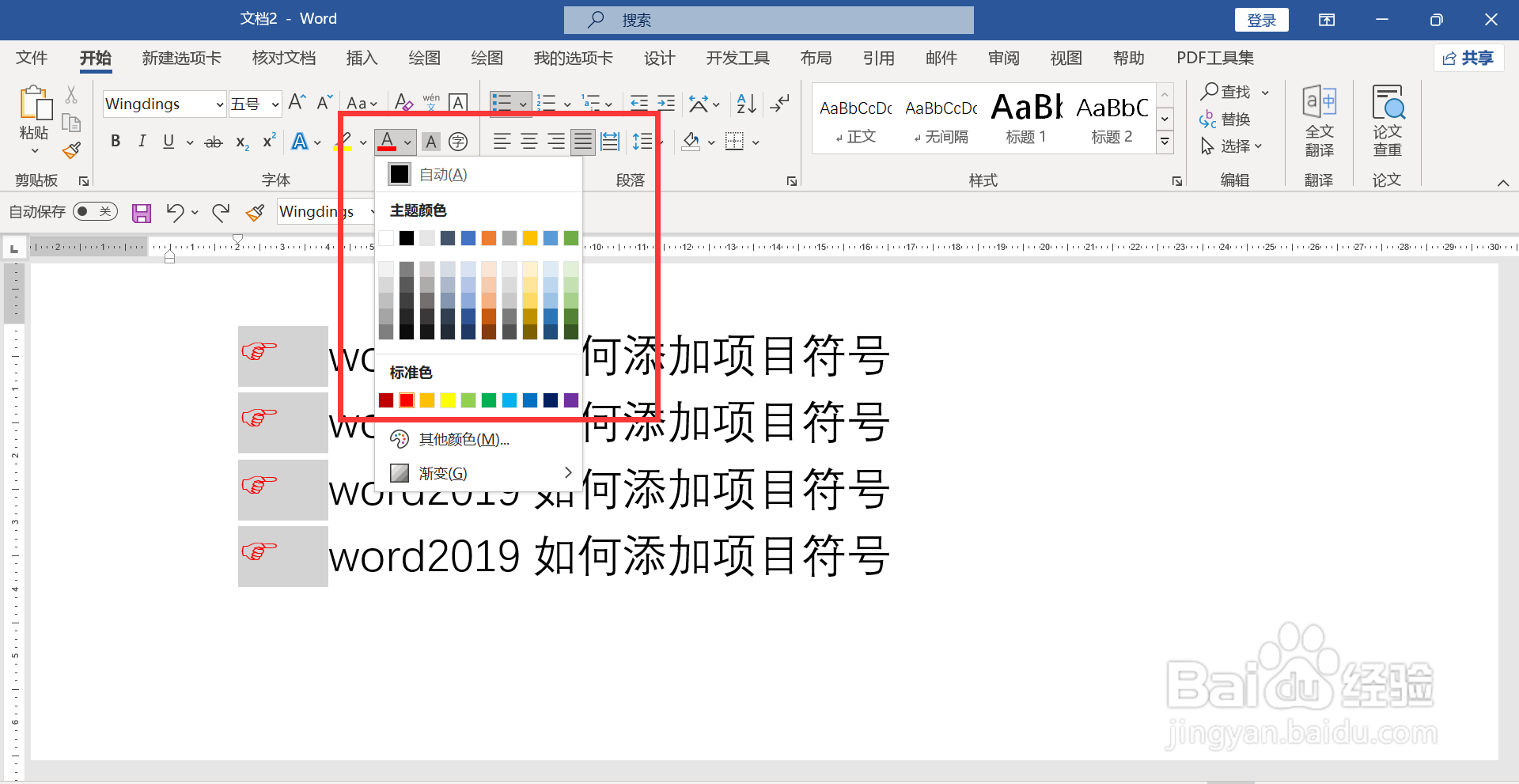1519x784 pixels.
Task: Select the Format Painter brush in the ribbon
Action: tap(71, 150)
